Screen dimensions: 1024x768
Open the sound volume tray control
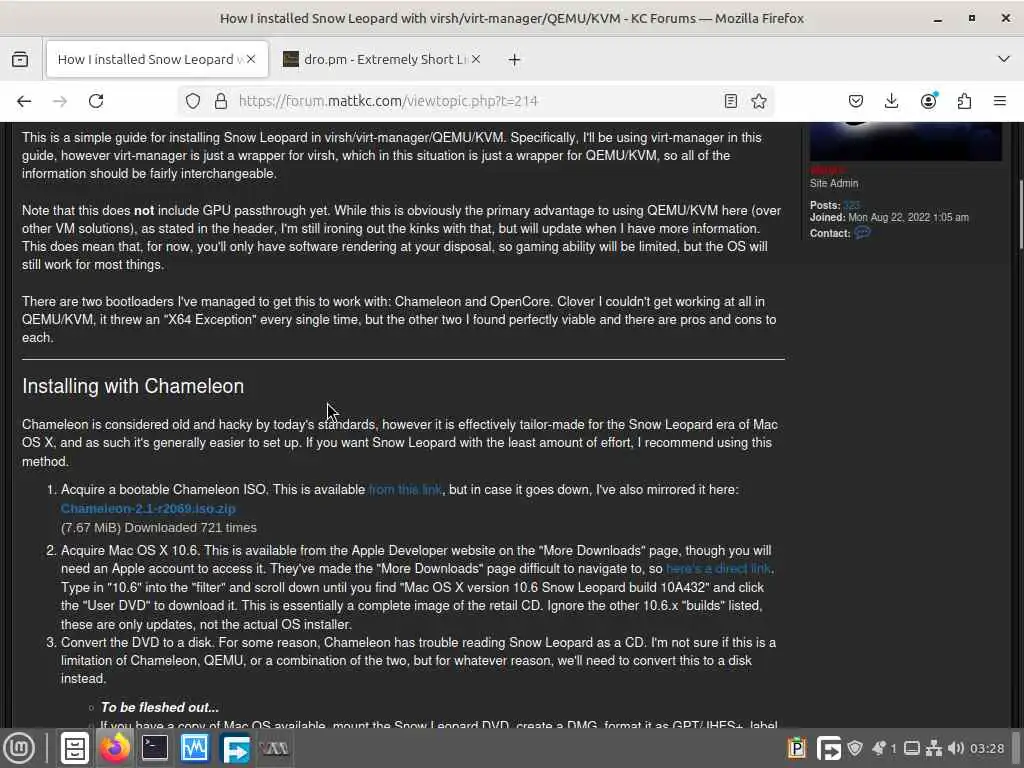956,748
